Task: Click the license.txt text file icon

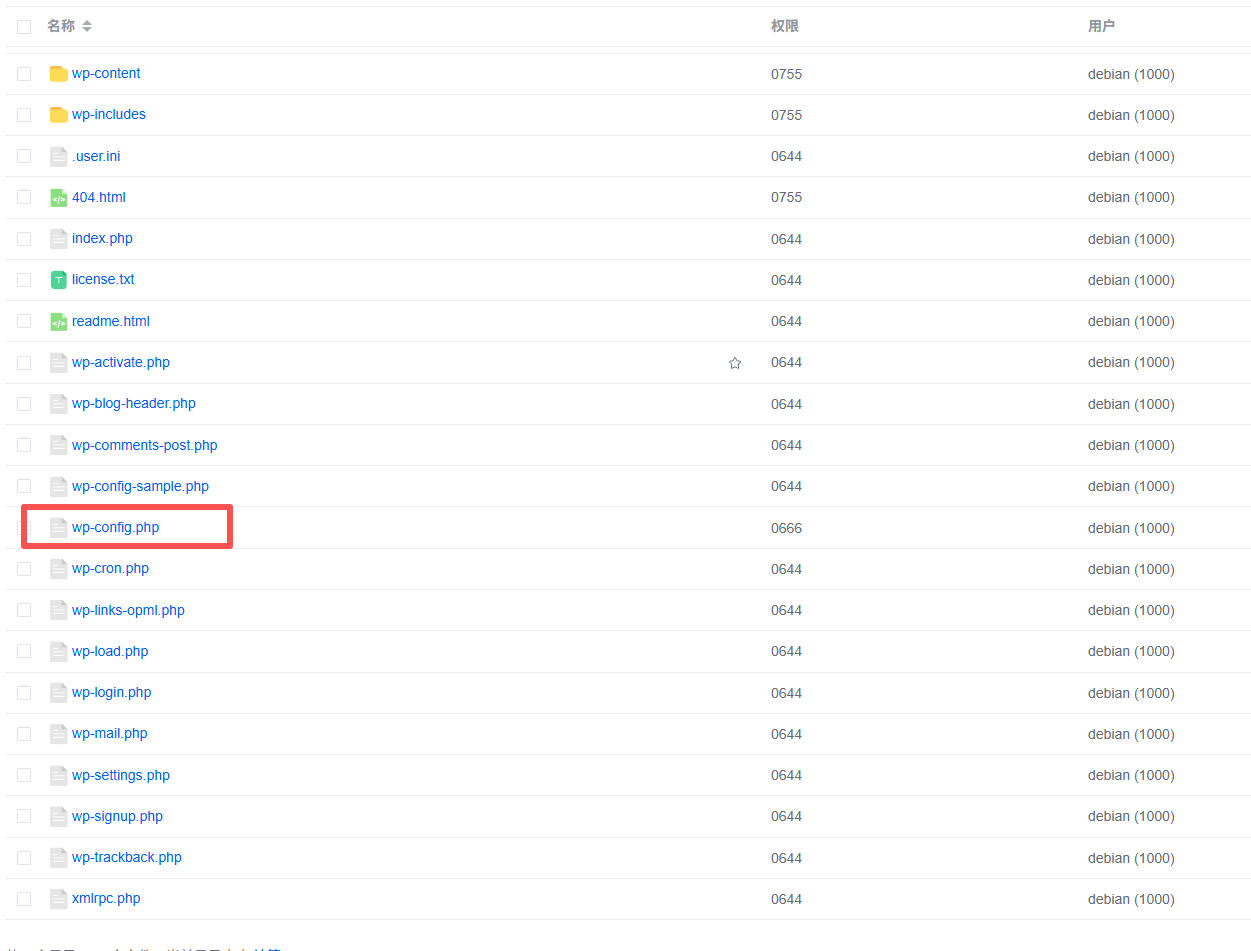Action: pyautogui.click(x=59, y=280)
